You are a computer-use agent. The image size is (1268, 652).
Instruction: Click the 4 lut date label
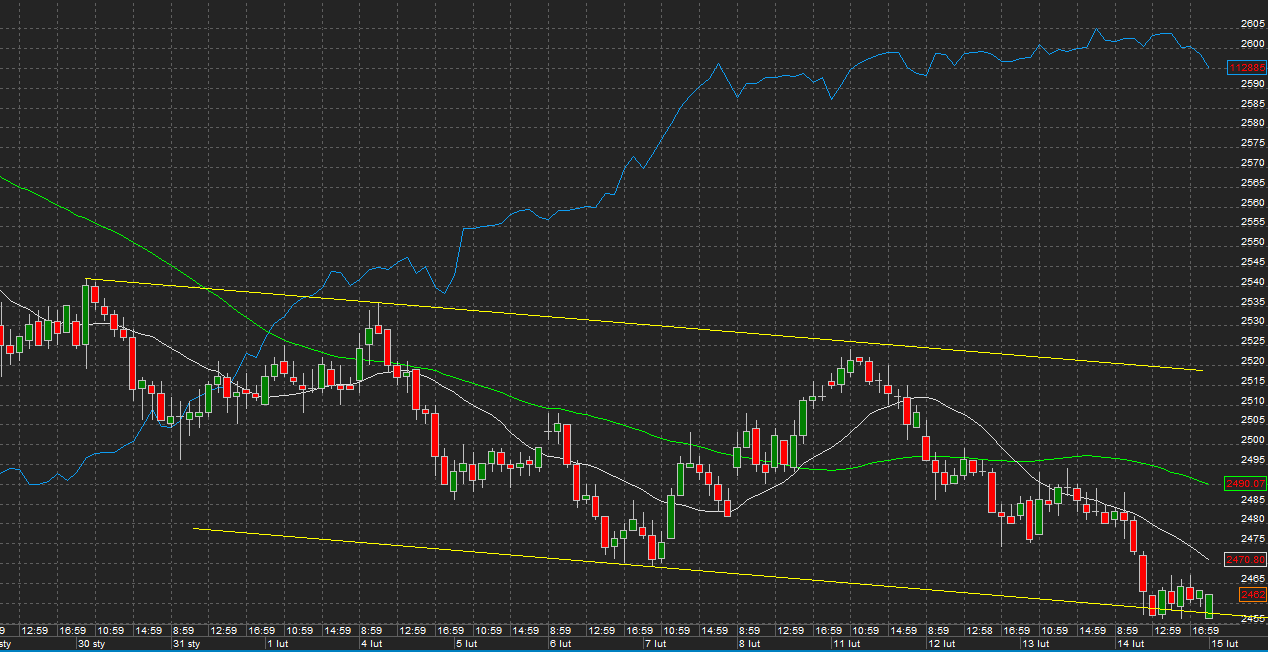pyautogui.click(x=371, y=644)
